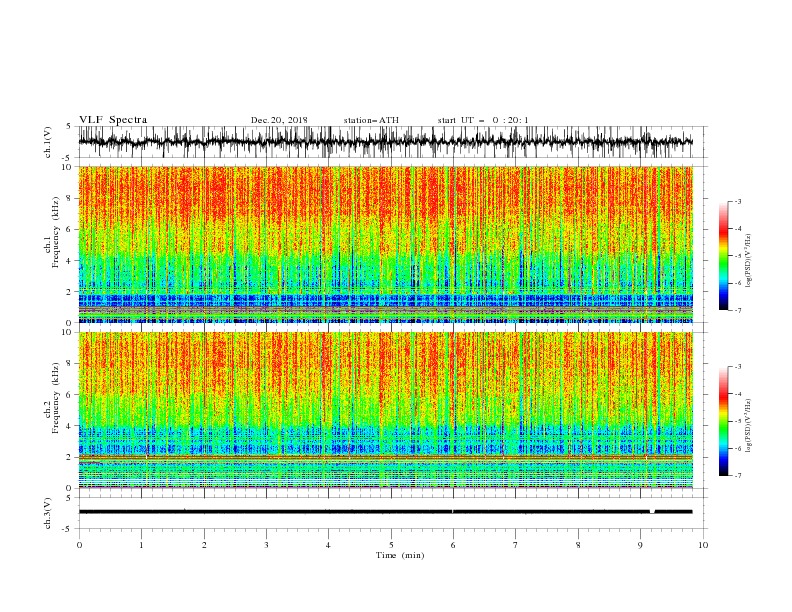Click the "-3" label on ch.2 color bar
Viewport: 792px width, 612px height.
click(x=737, y=367)
